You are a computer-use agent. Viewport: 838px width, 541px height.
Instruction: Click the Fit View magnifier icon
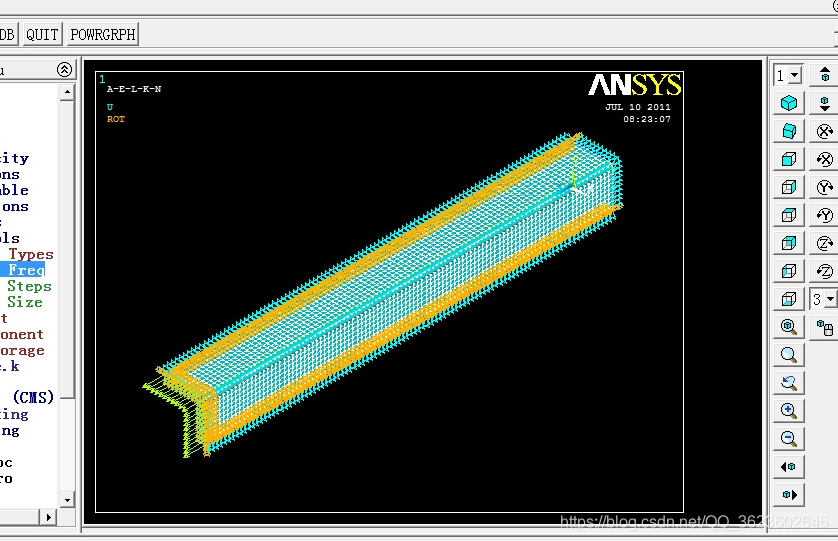coord(789,327)
